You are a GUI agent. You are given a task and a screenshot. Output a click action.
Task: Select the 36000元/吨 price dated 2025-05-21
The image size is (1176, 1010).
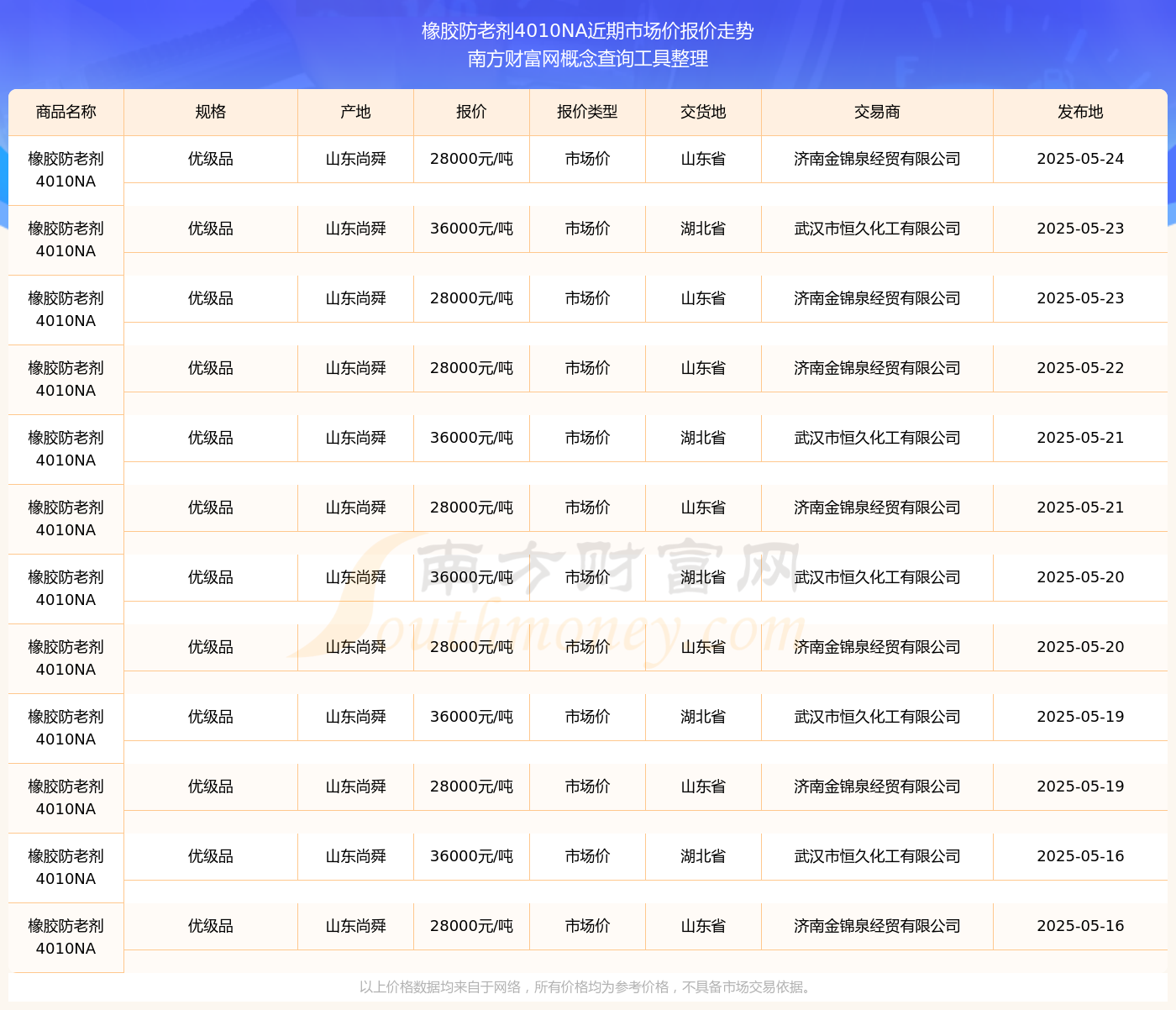click(472, 438)
